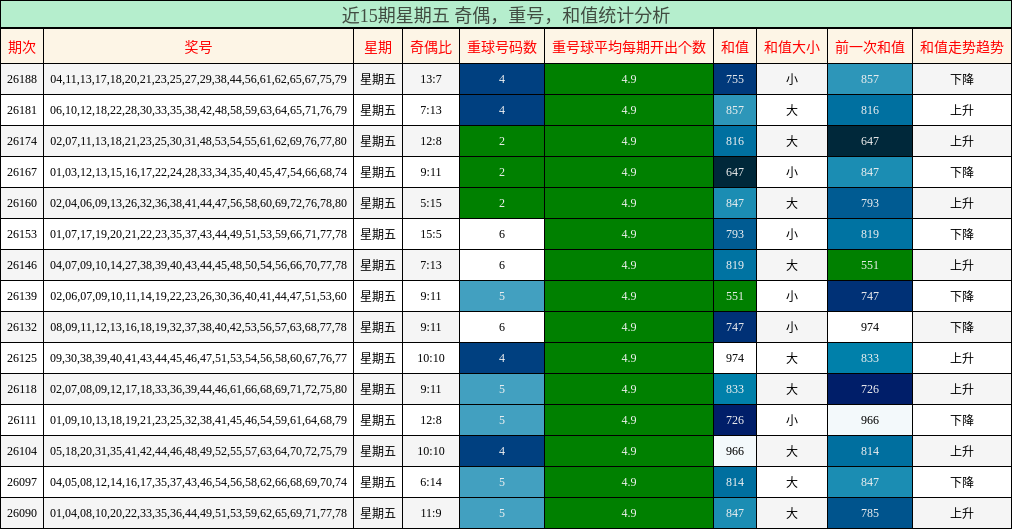Click the winning numbers starting 01,09,10,13
This screenshot has width=1012, height=529.
(x=198, y=420)
